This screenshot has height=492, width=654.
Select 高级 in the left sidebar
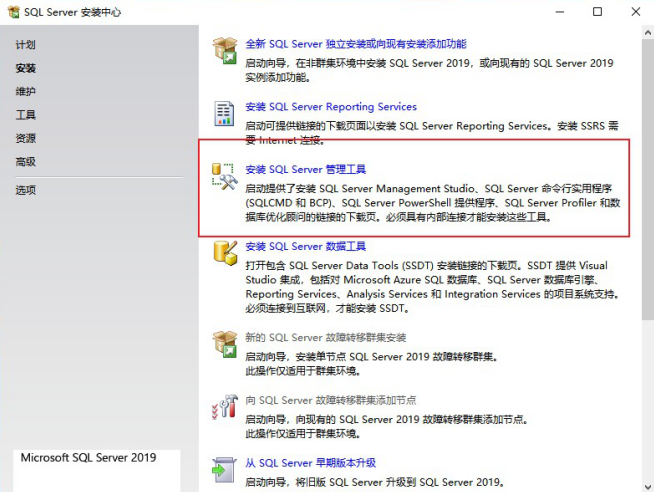click(25, 161)
